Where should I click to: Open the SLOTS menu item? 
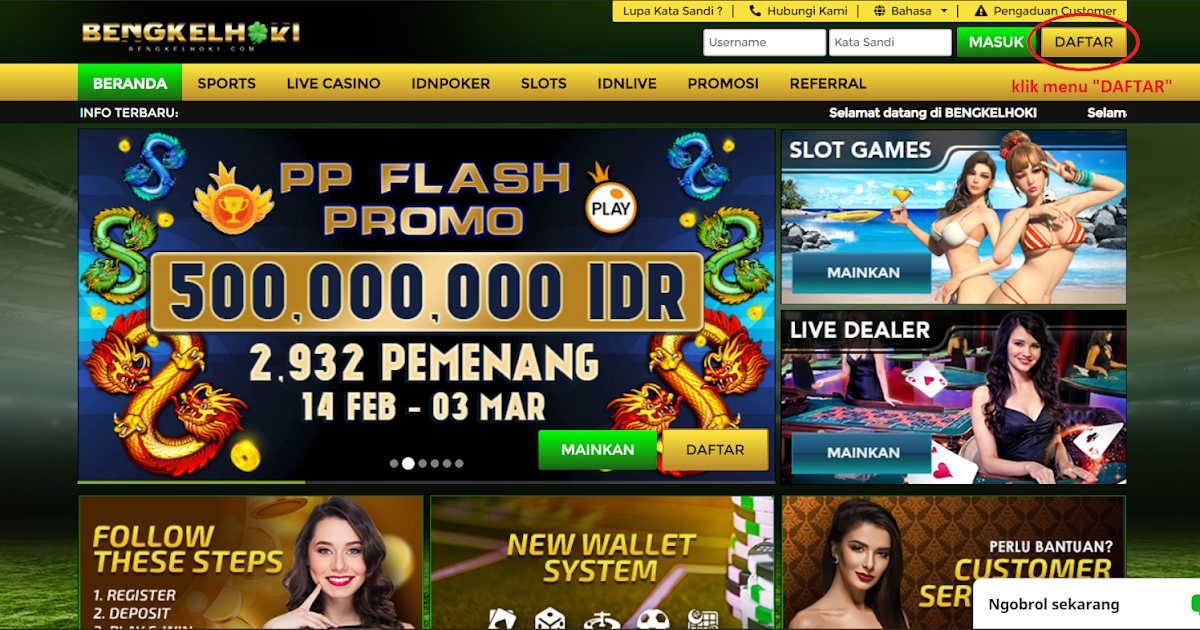click(x=543, y=83)
